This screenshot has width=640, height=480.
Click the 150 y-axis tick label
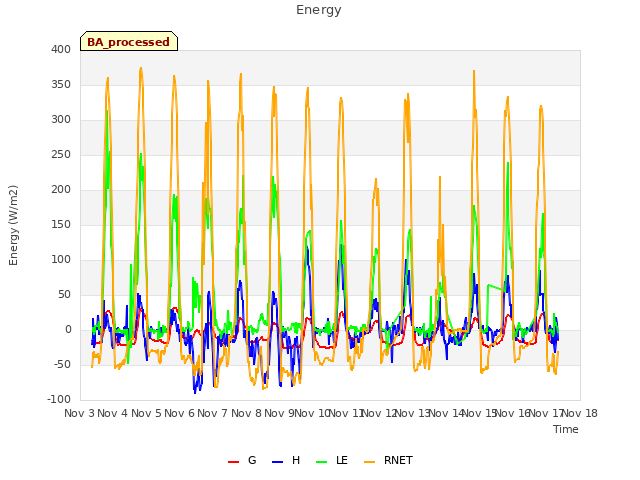pos(61,224)
